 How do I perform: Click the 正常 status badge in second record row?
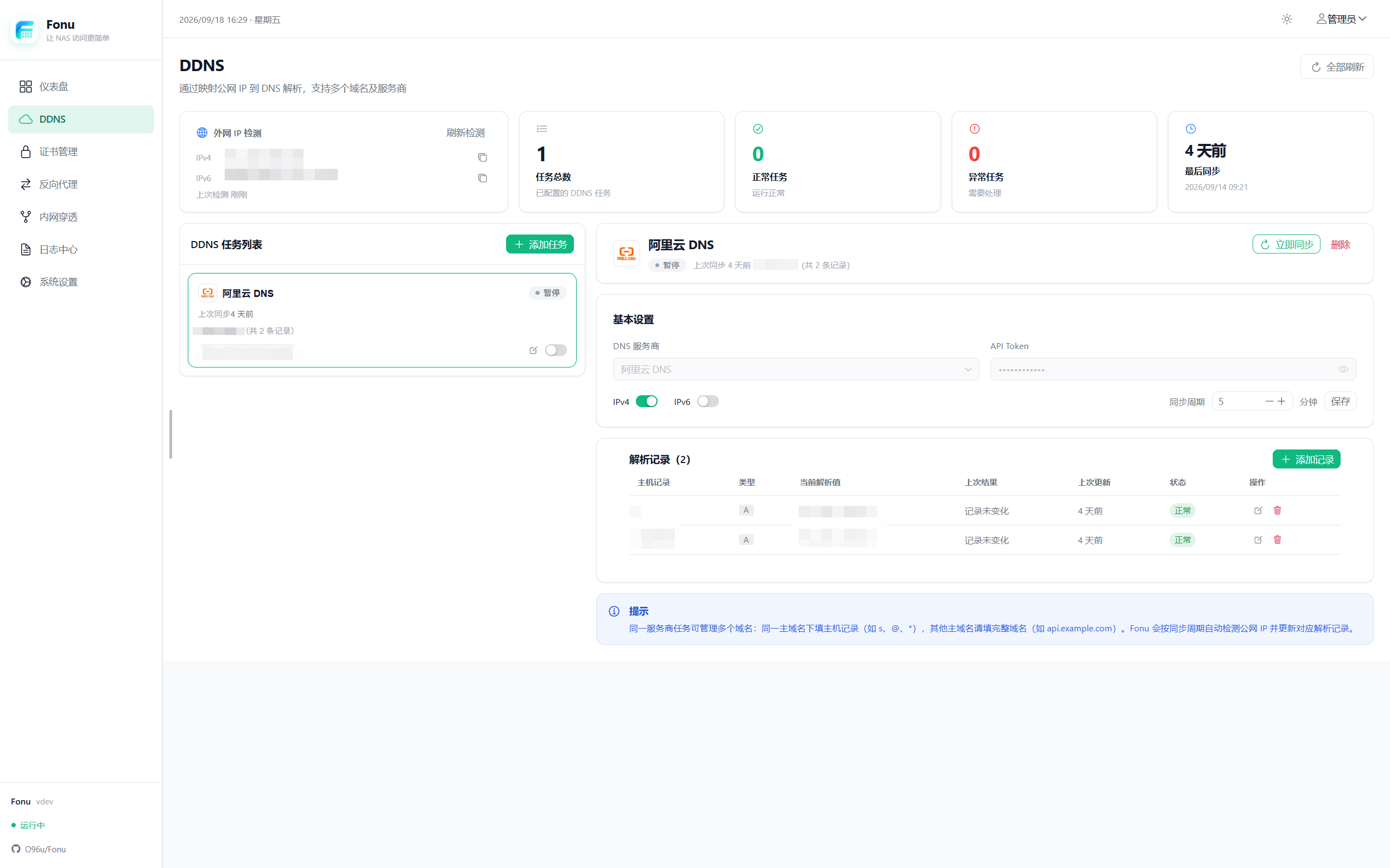coord(1182,540)
